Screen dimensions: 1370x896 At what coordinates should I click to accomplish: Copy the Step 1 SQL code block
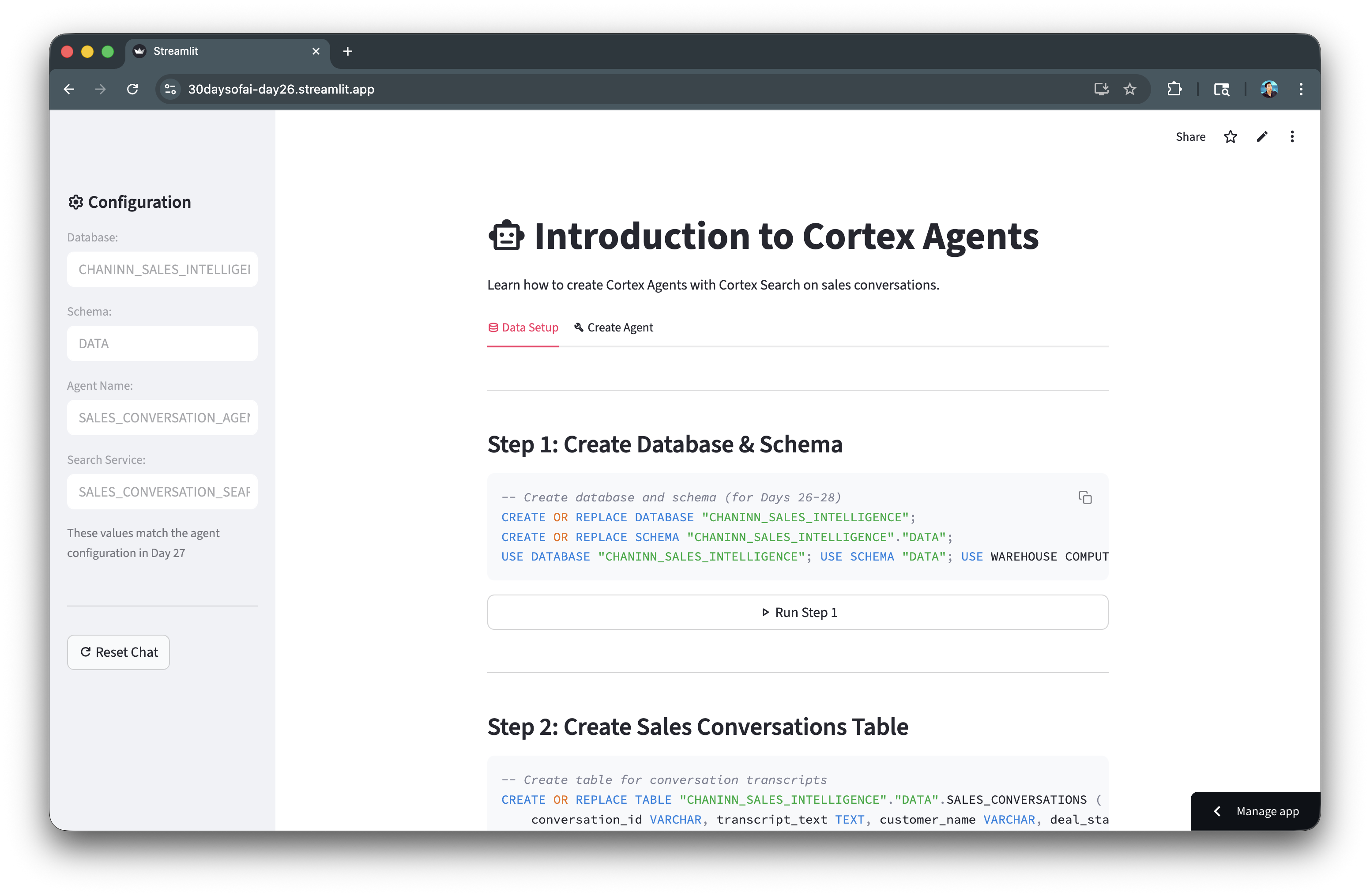1084,497
